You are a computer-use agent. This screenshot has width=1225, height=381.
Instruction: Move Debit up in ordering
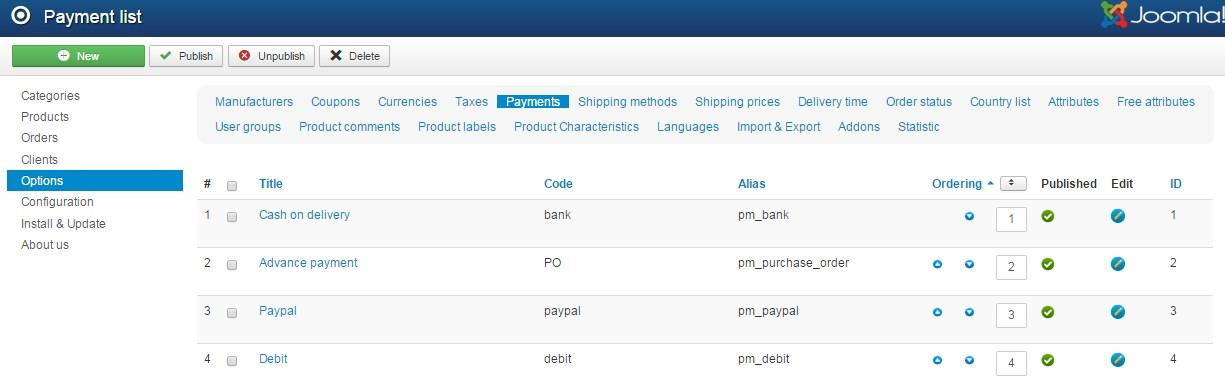pos(937,360)
